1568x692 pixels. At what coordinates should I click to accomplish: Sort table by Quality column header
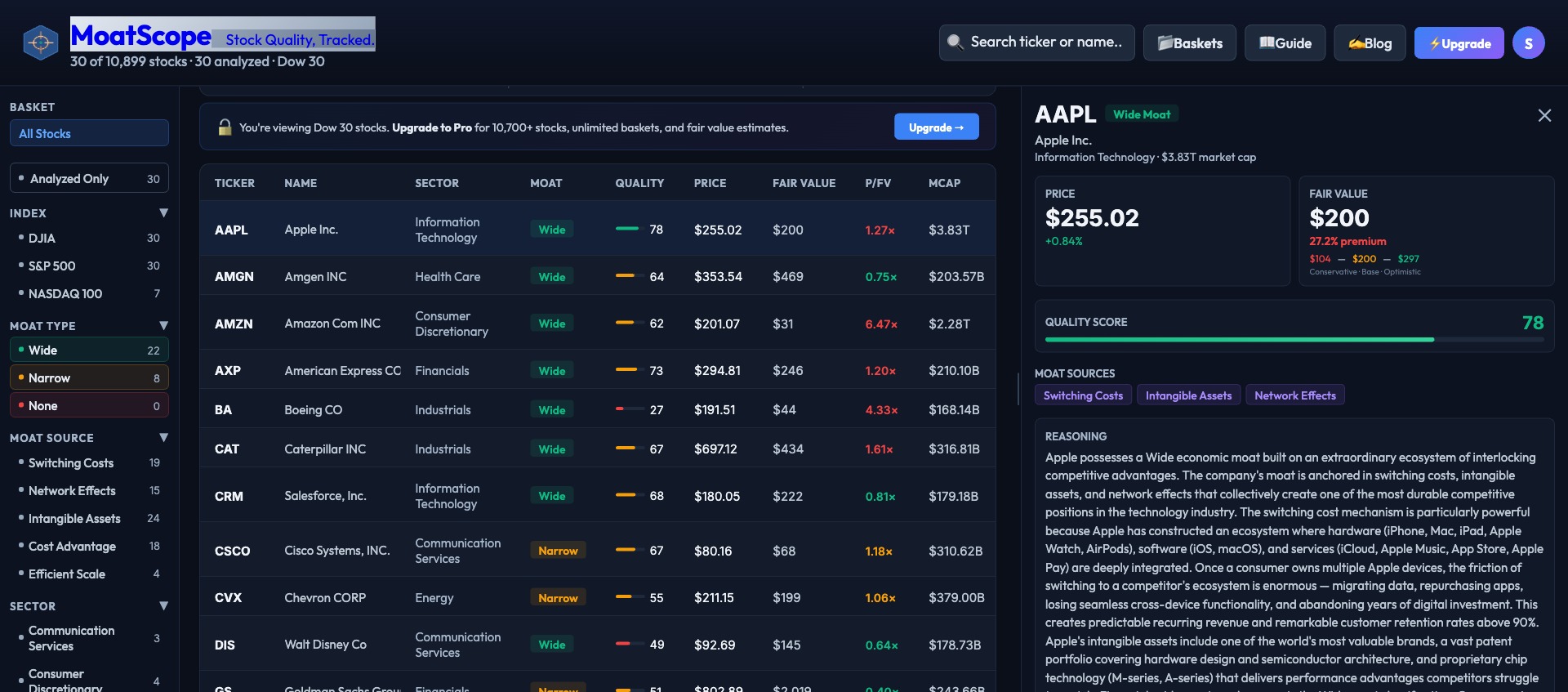639,183
